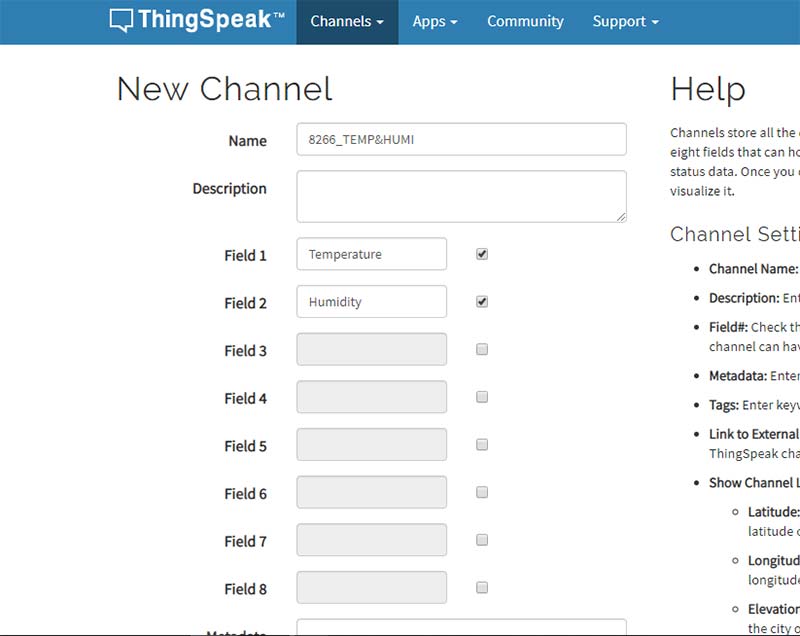
Task: Expand the Apps dropdown menu
Action: pos(435,21)
